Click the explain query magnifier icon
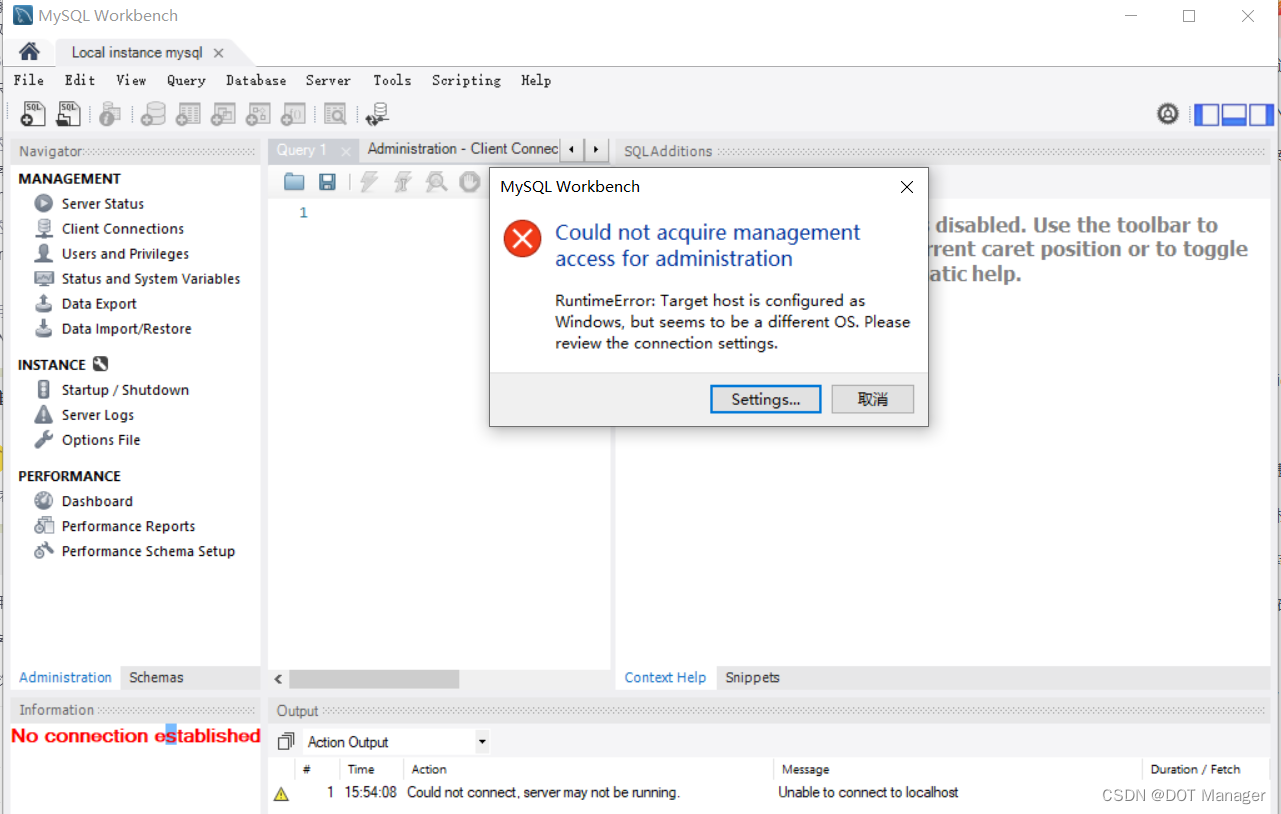The width and height of the screenshot is (1281, 814). tap(436, 181)
